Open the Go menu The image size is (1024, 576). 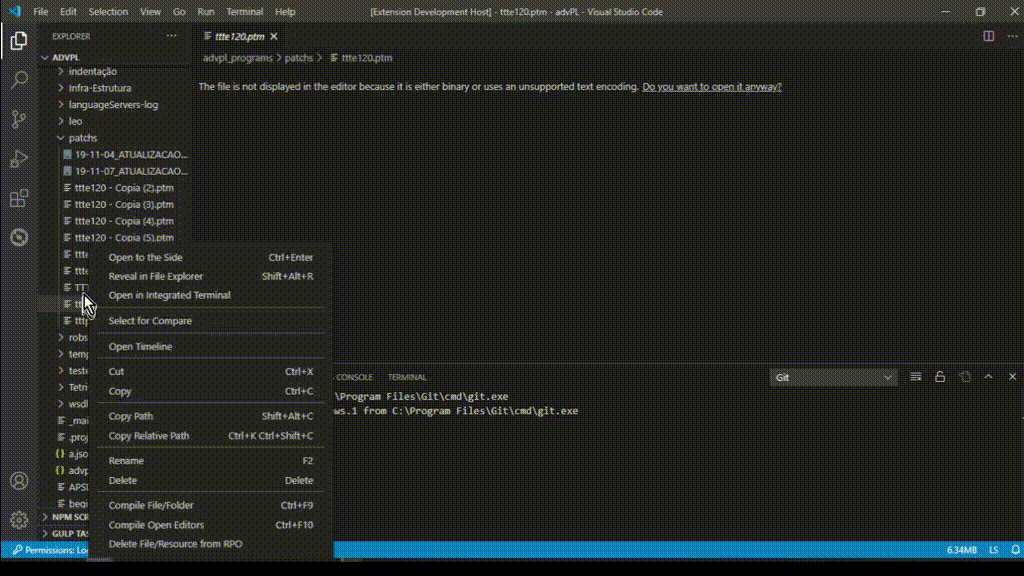click(x=179, y=12)
